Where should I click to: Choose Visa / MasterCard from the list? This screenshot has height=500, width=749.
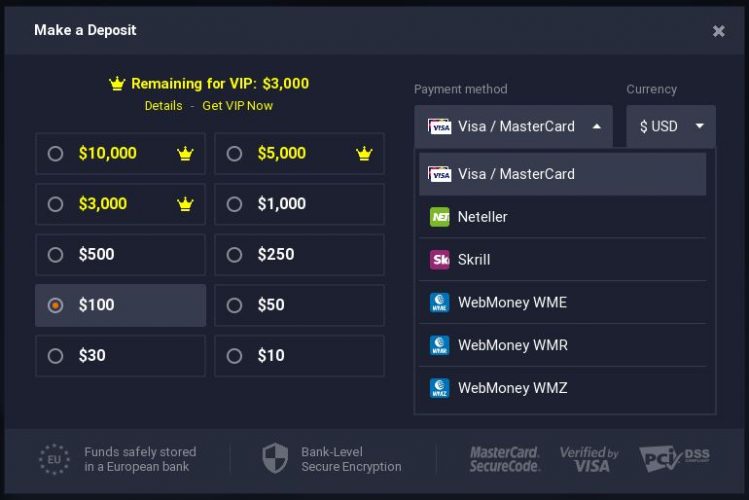tap(562, 174)
